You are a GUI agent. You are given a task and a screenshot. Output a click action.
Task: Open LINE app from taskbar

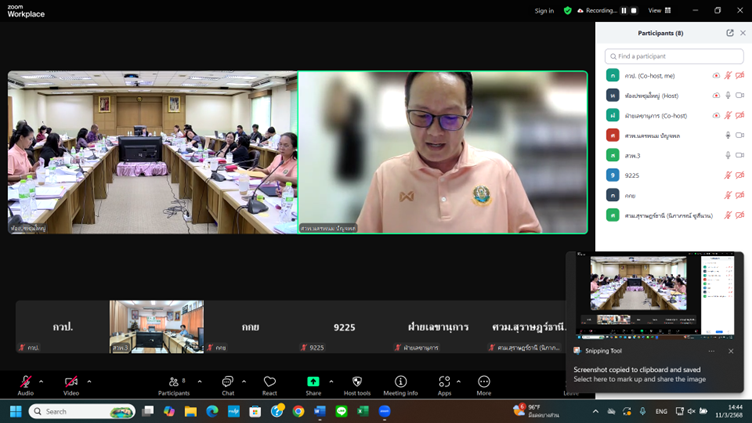[341, 411]
